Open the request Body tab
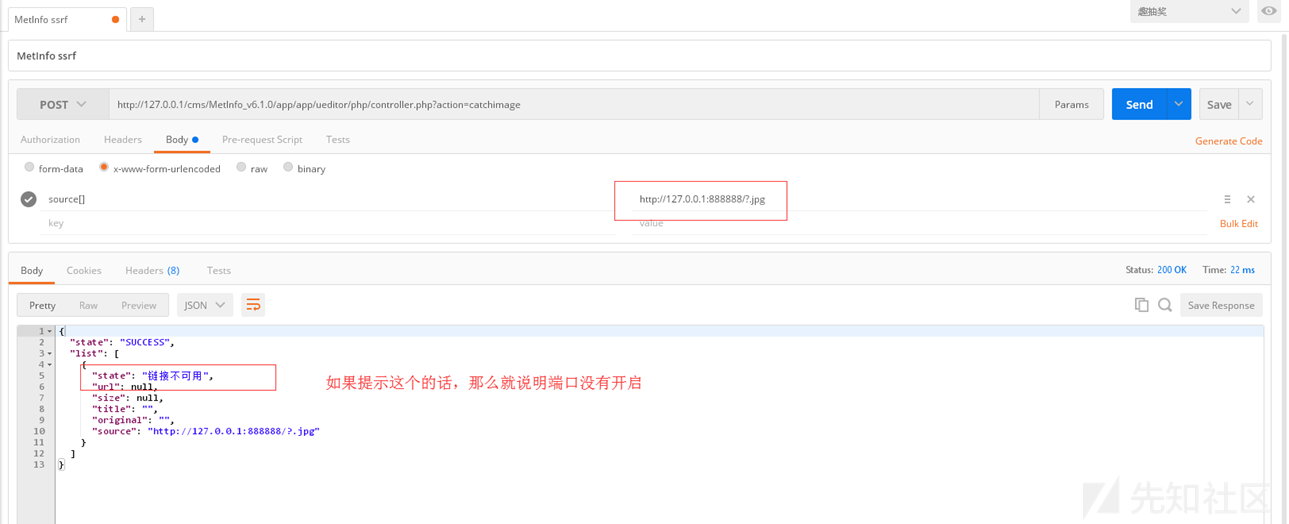The image size is (1289, 524). click(x=182, y=140)
